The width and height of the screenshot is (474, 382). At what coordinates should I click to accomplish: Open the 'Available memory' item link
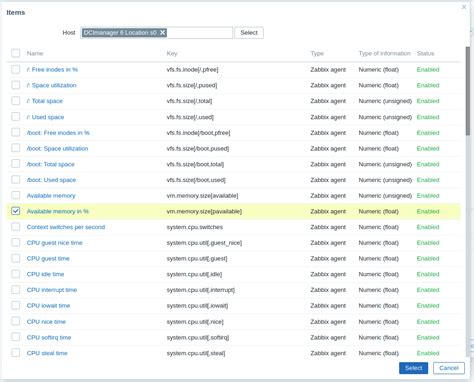click(x=51, y=196)
